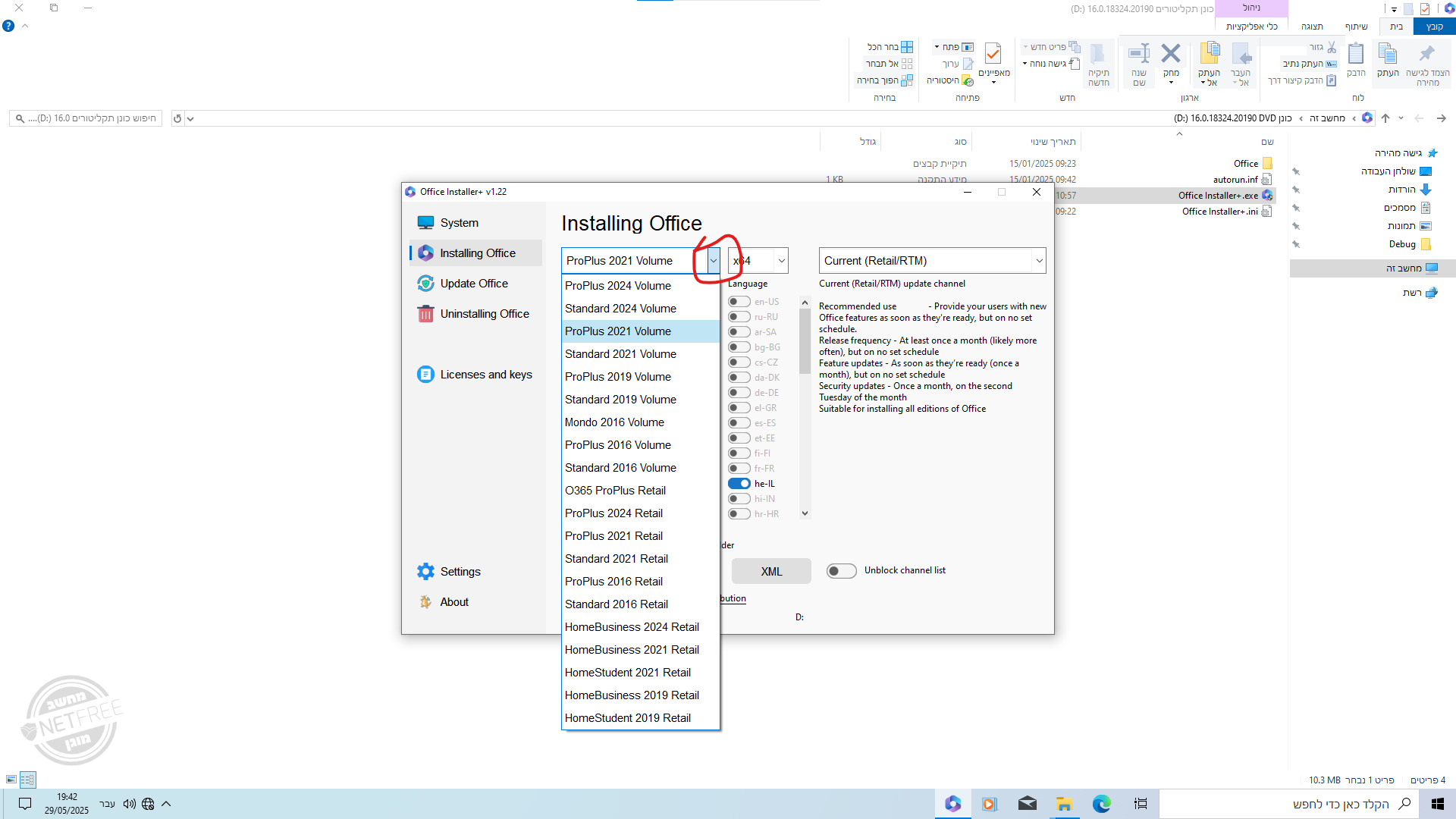Open the Explorer File tab (קובץ)
The height and width of the screenshot is (819, 1456).
pos(1434,27)
